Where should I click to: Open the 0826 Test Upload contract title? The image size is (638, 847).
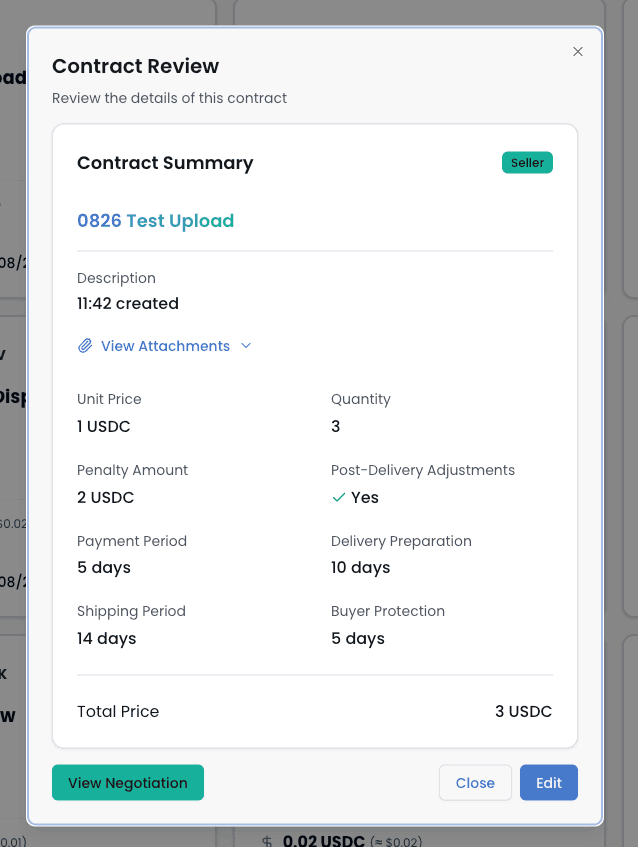(155, 221)
